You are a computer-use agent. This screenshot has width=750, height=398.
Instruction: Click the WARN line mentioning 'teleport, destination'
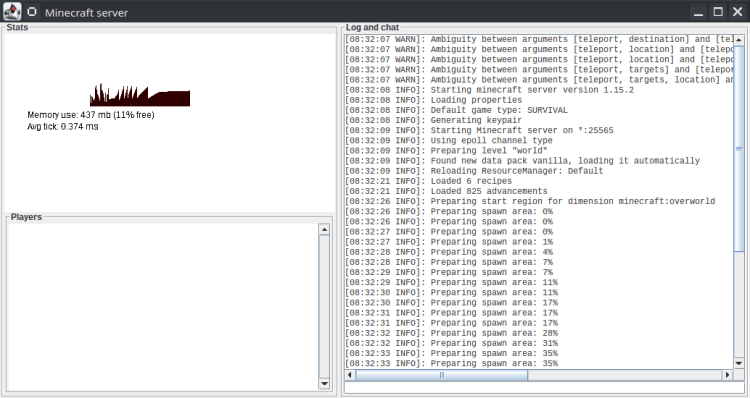[x=539, y=39]
